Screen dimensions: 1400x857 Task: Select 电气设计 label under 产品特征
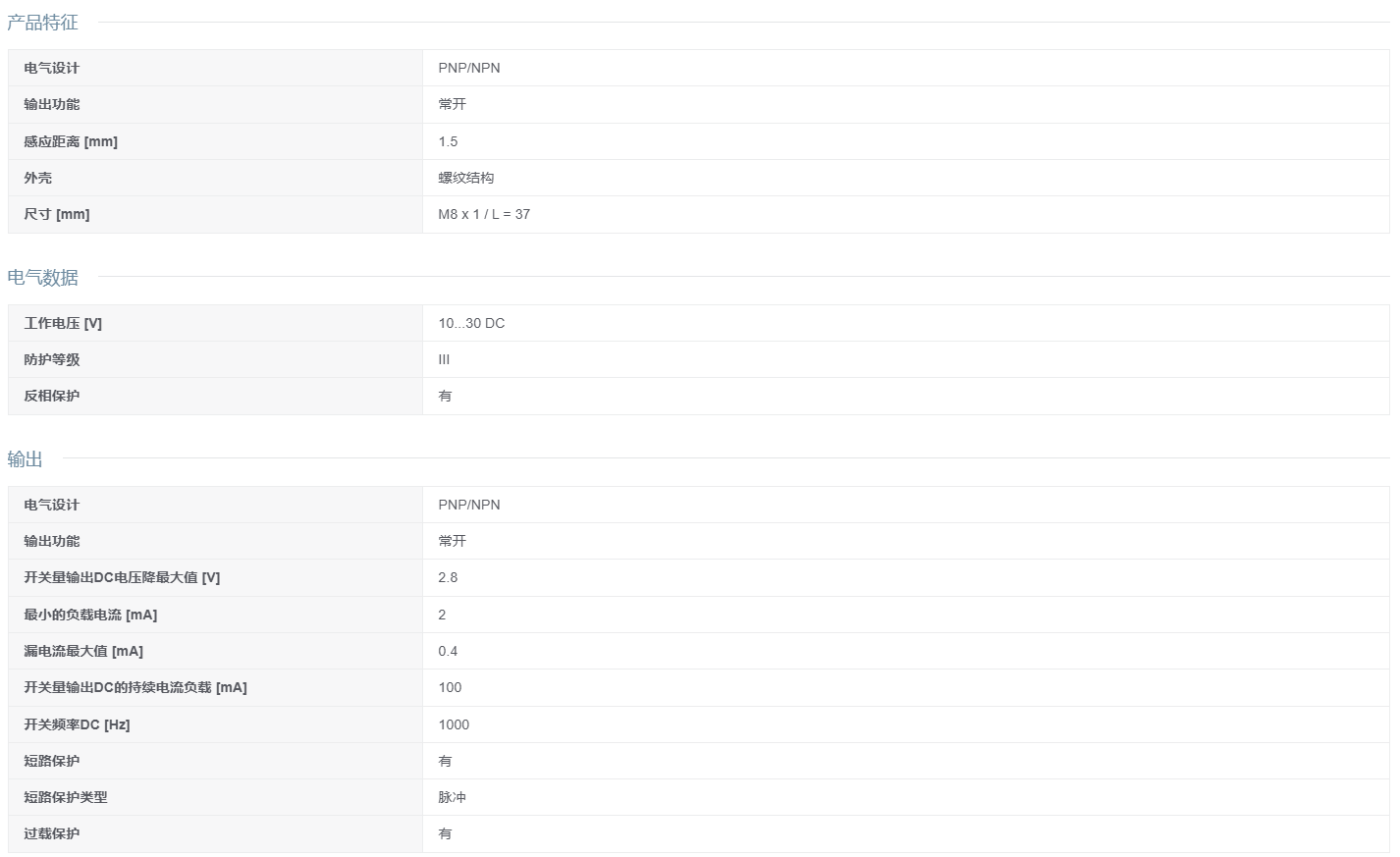point(52,68)
